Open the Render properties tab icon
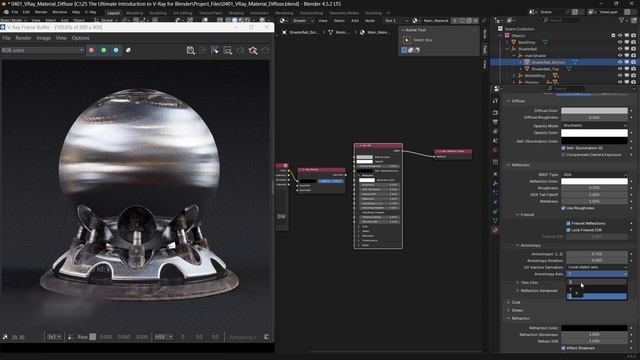 (495, 113)
